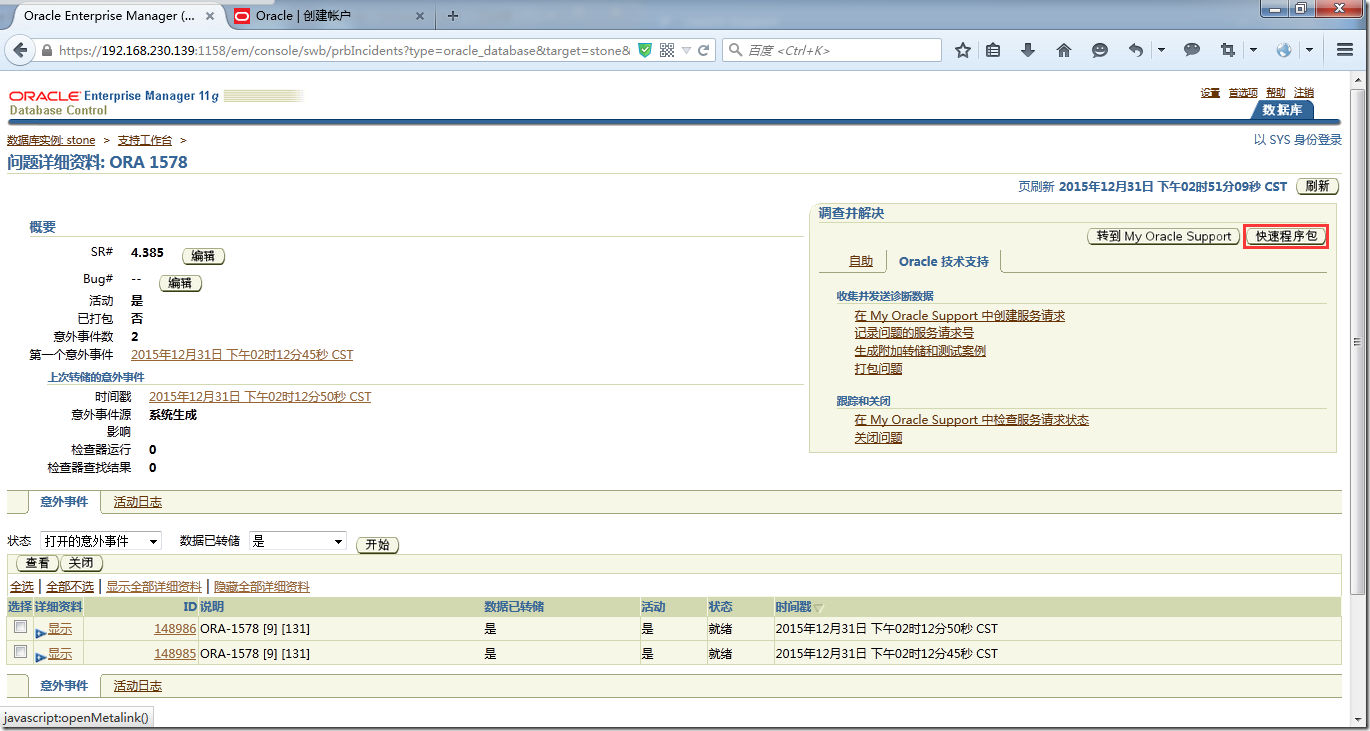The width and height of the screenshot is (1370, 731).
Task: Open dropdown next to crop icon
Action: [1253, 50]
